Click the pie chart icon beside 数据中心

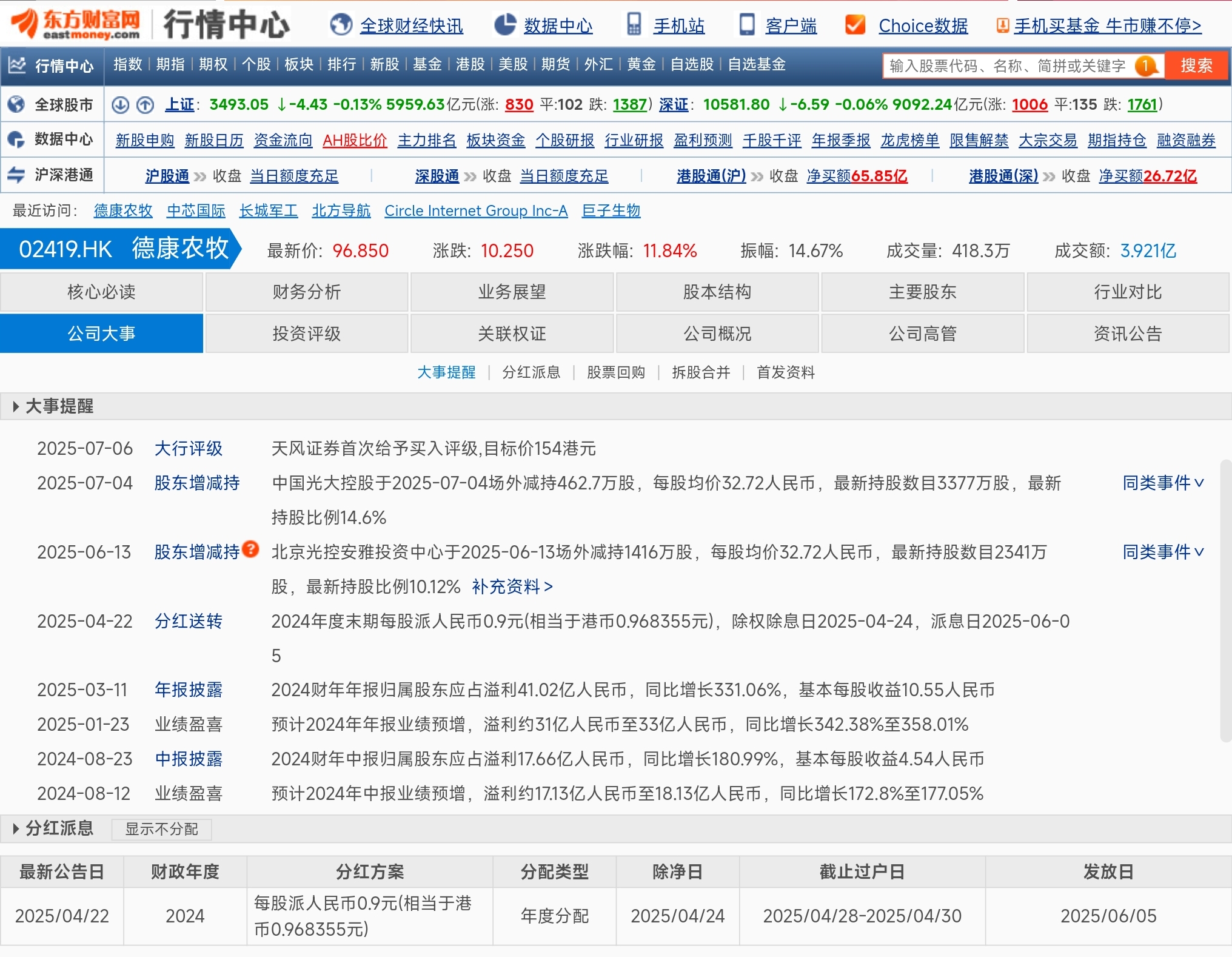tap(505, 25)
